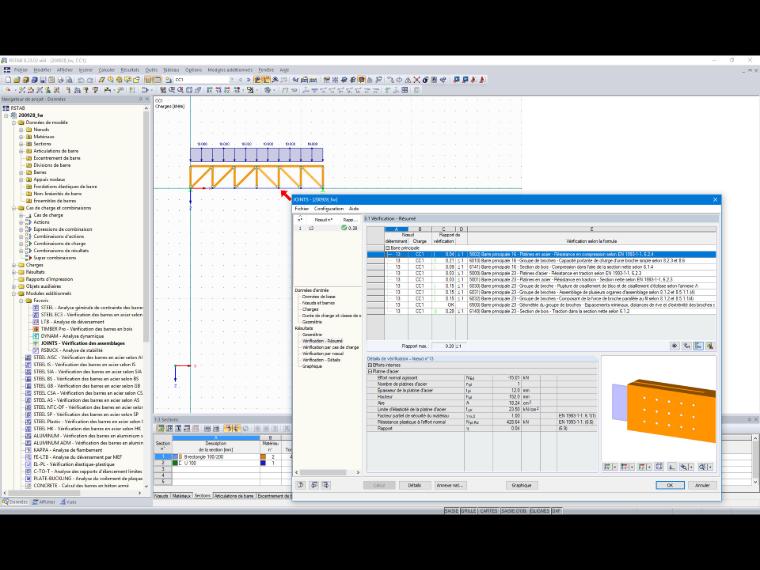Click the eye view icon below results table
The image size is (760, 570).
674,346
